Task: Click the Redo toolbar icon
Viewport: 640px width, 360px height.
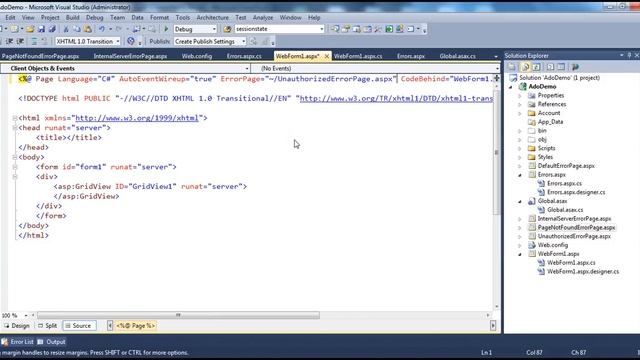Action: [x=119, y=29]
